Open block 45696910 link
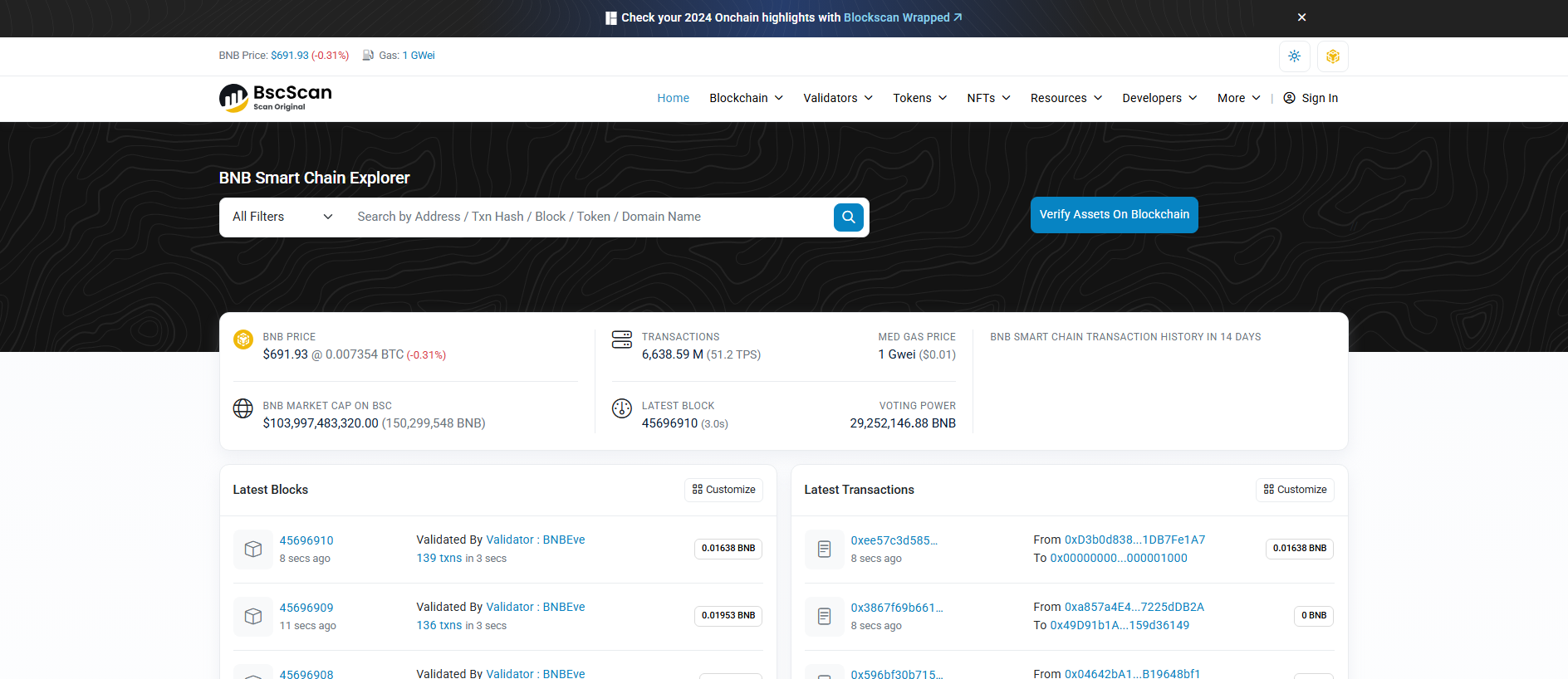1568x679 pixels. point(306,540)
